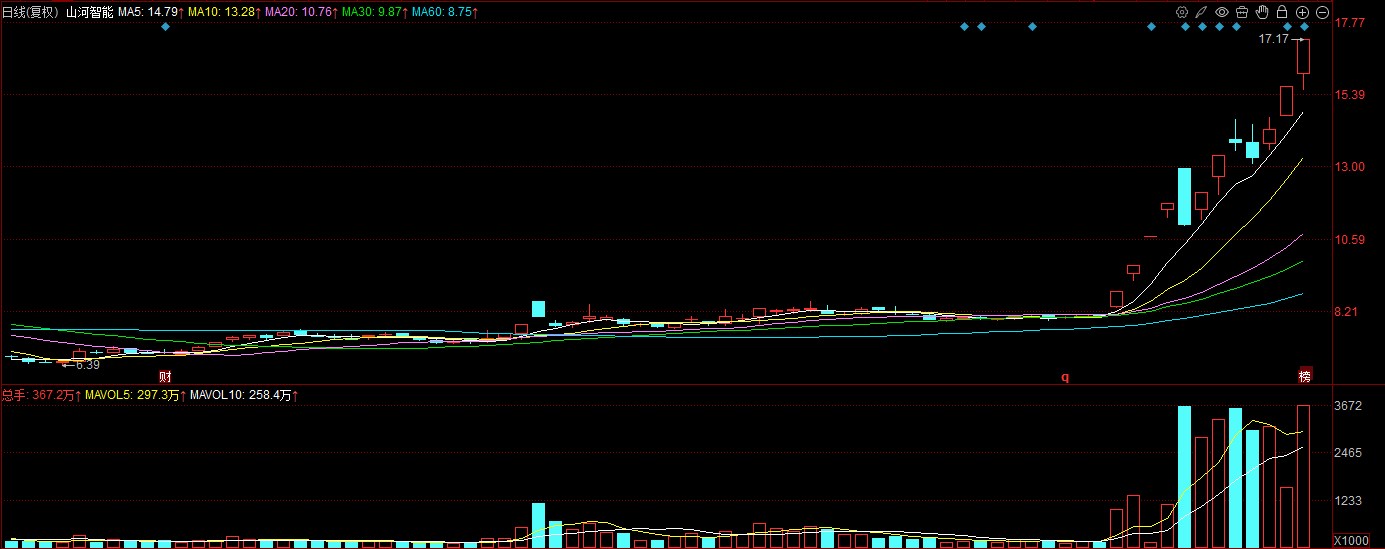Viewport: 1385px width, 549px height.
Task: Click the 13.00 price axis value
Action: pos(1350,167)
